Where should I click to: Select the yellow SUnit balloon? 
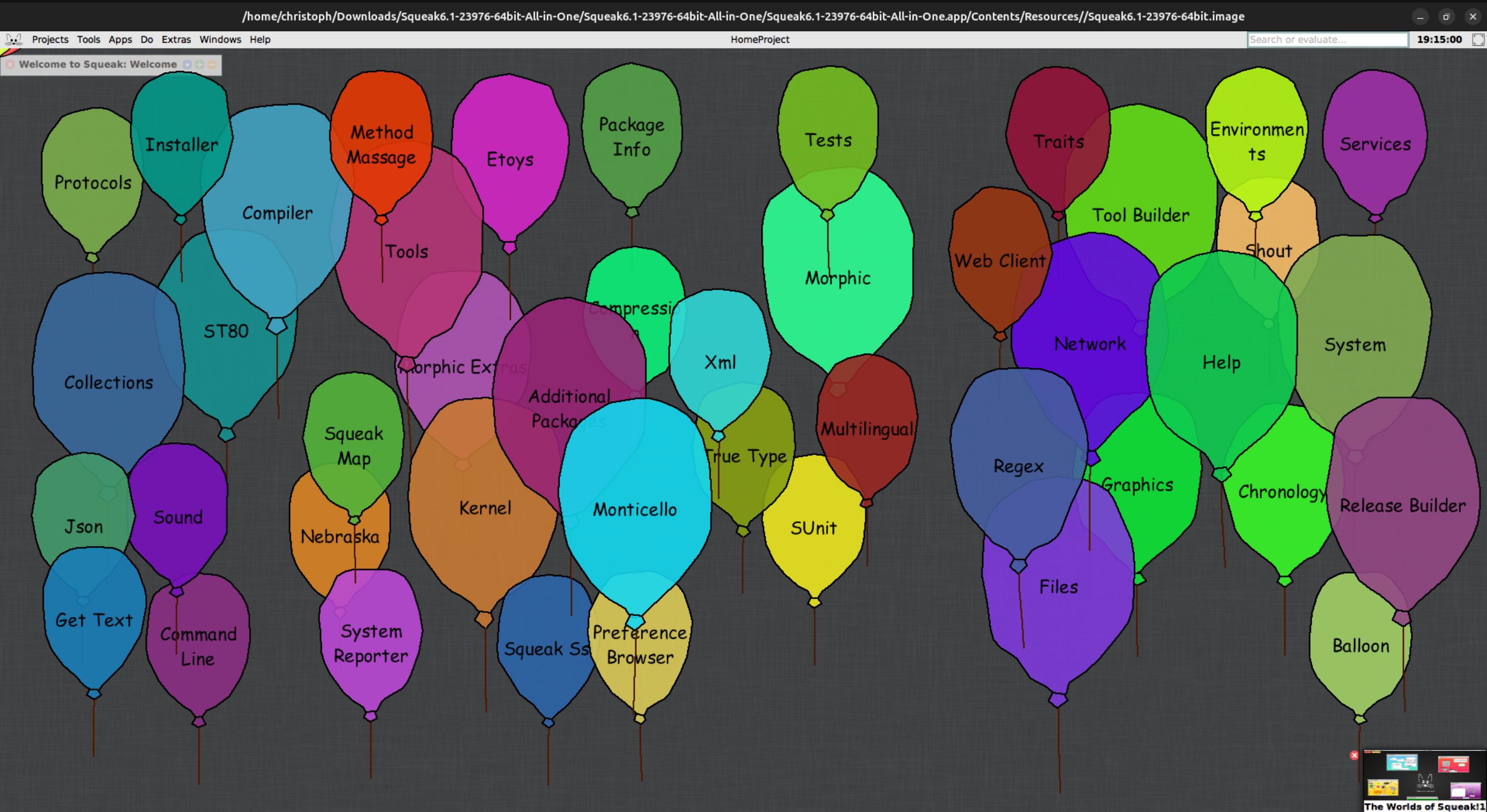(x=813, y=528)
